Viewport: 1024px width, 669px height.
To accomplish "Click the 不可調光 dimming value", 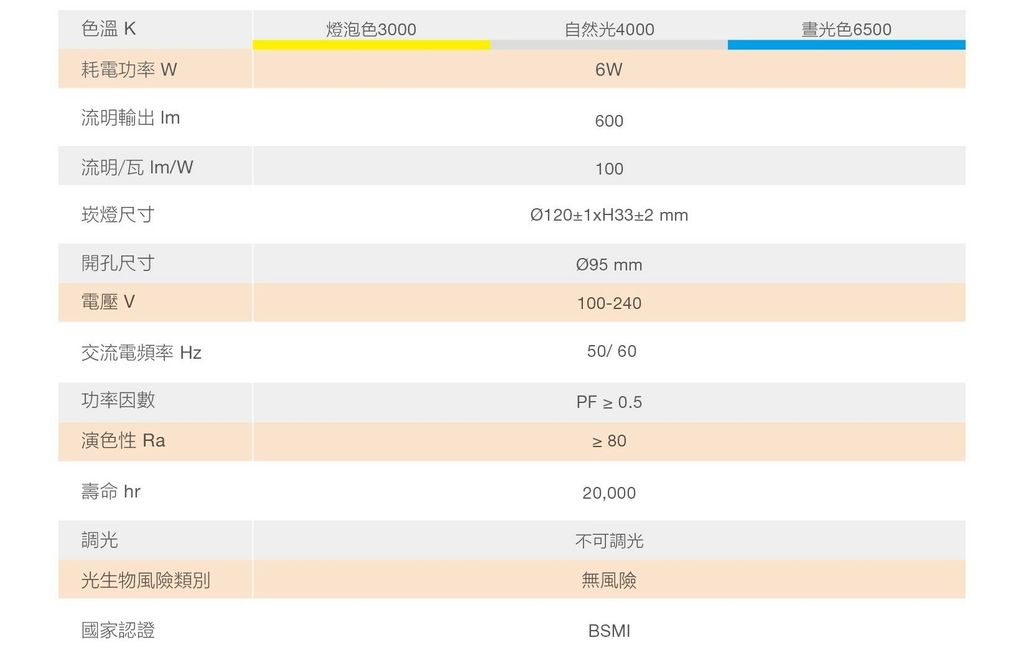I will click(x=609, y=541).
